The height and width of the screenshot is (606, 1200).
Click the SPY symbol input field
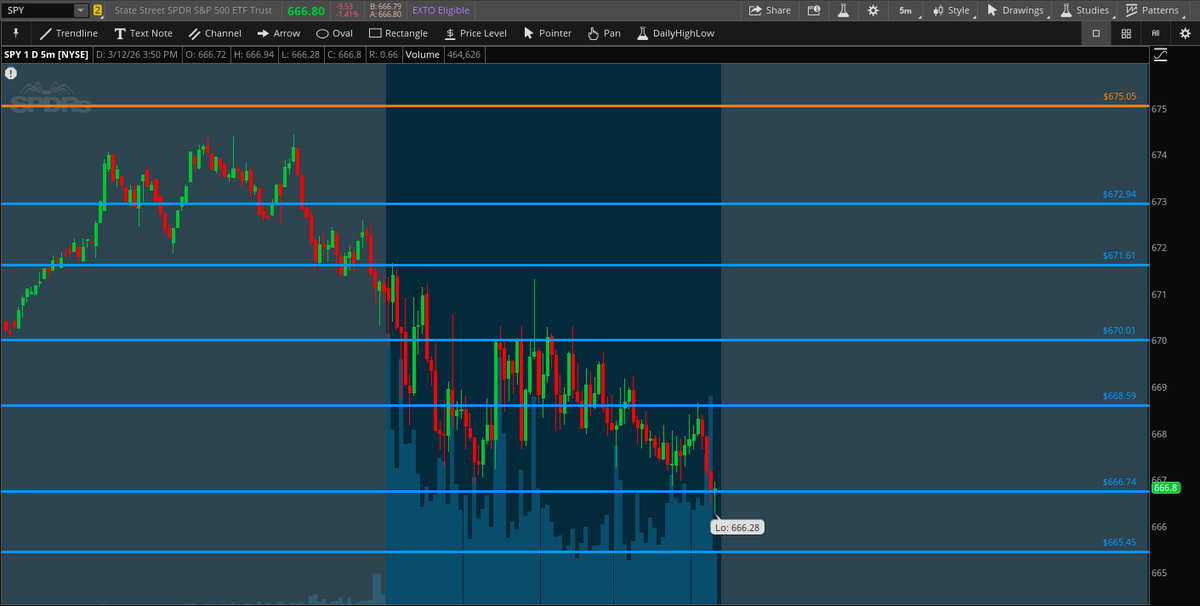[x=38, y=10]
